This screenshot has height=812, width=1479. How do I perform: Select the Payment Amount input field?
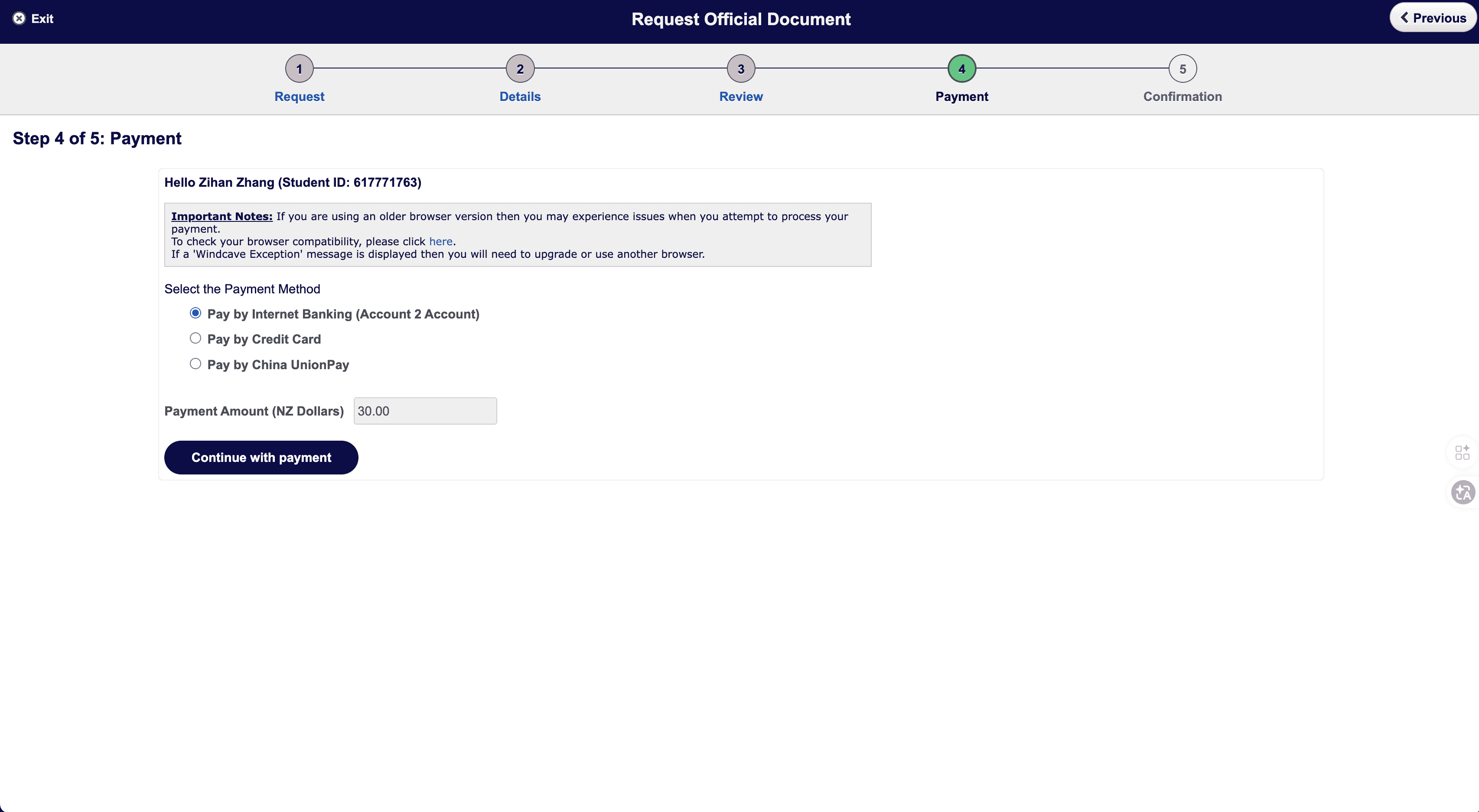click(x=425, y=411)
